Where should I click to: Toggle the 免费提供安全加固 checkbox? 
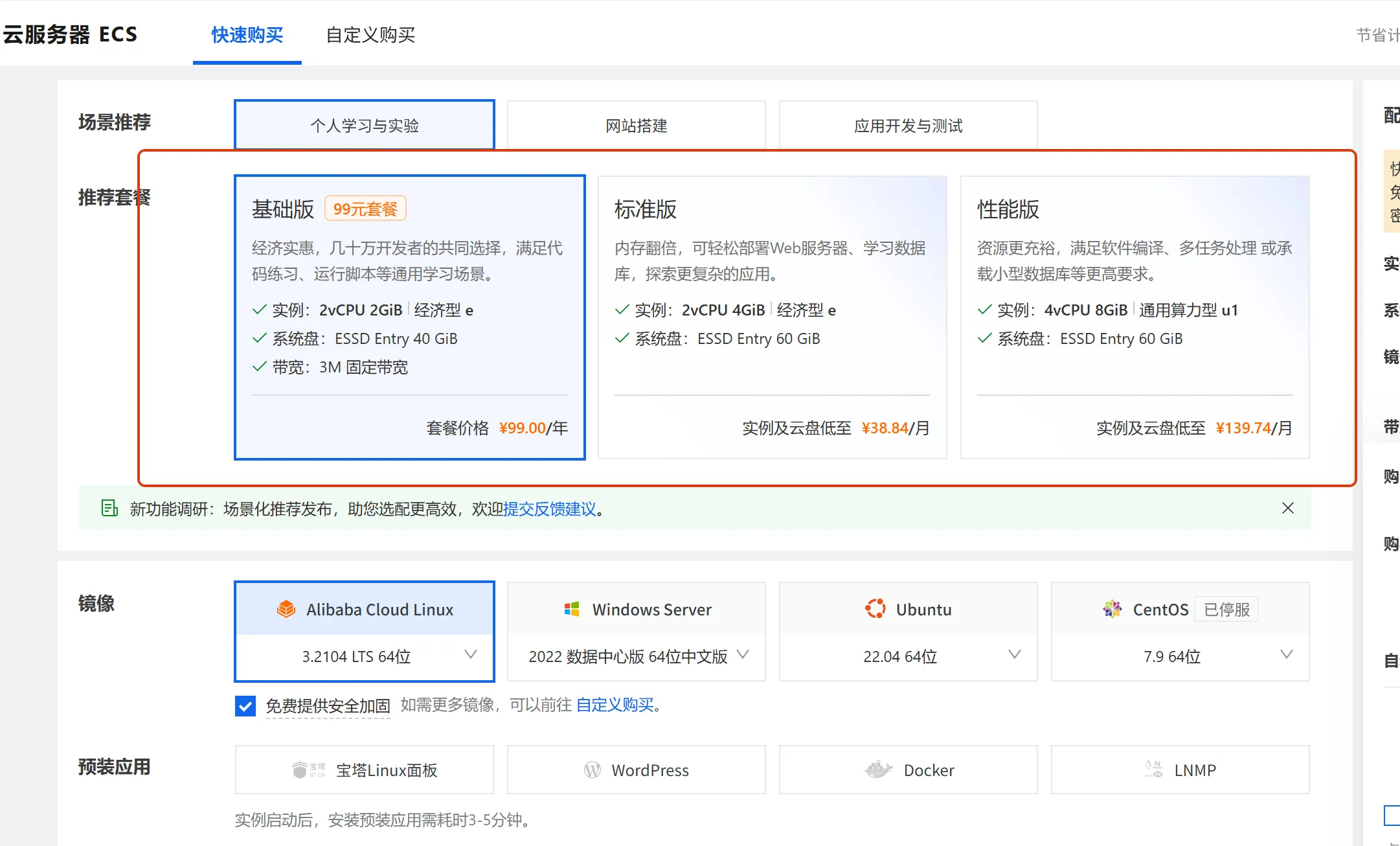(245, 705)
